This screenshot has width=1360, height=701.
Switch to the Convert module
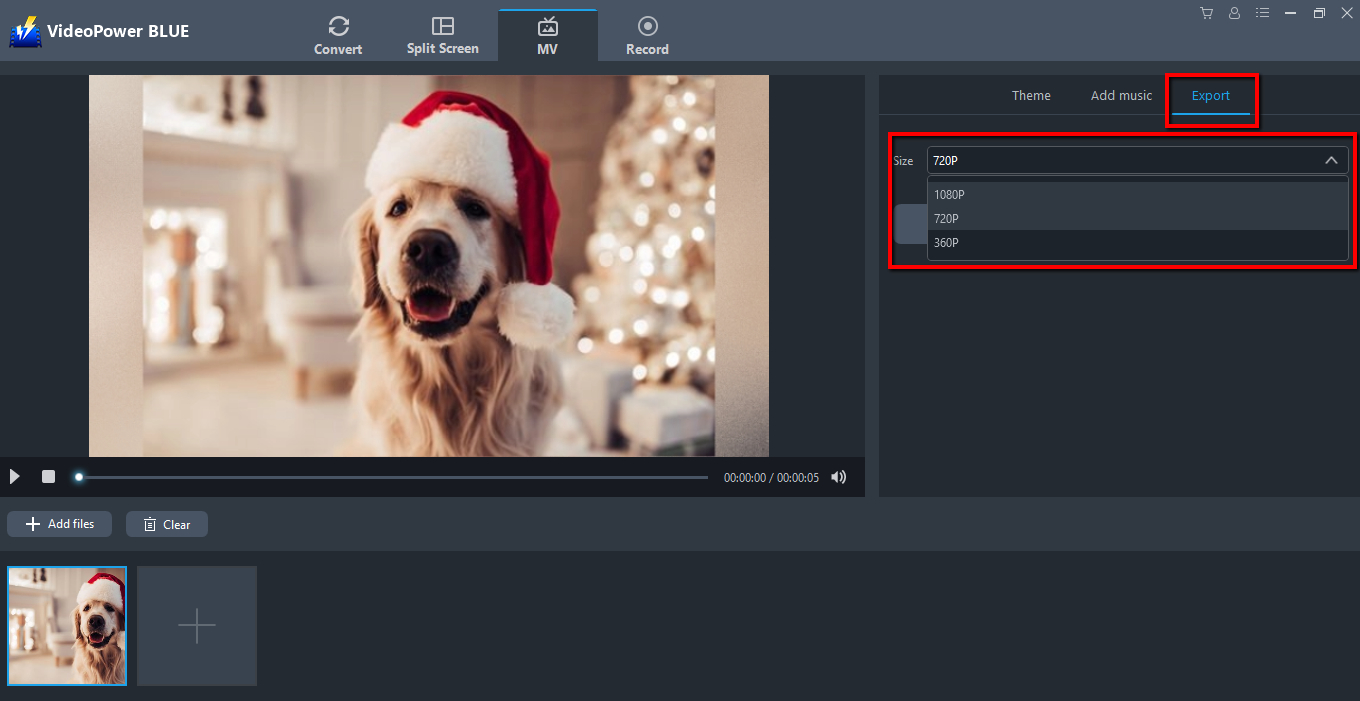pyautogui.click(x=338, y=33)
